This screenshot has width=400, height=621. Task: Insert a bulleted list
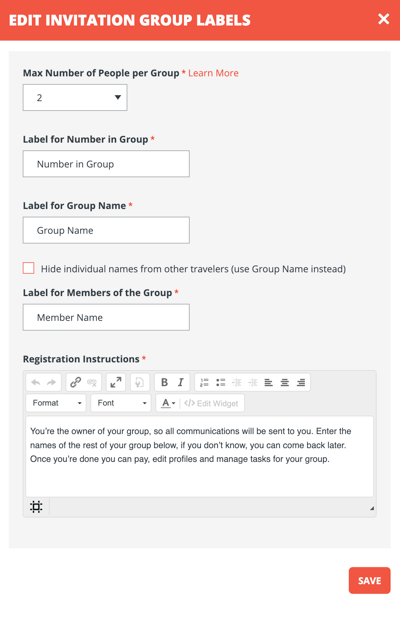coord(221,383)
